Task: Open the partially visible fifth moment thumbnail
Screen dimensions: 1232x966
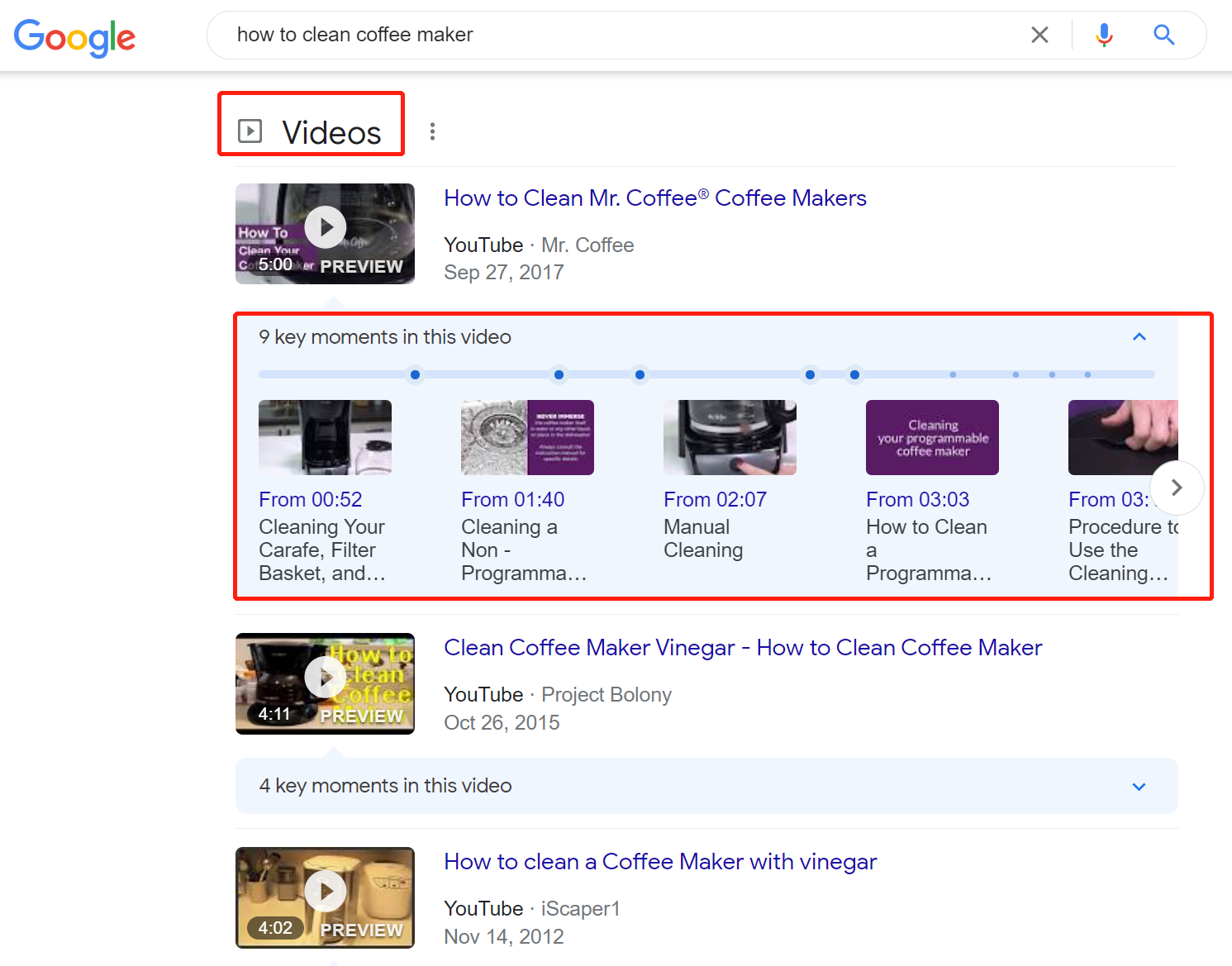Action: (x=1123, y=437)
